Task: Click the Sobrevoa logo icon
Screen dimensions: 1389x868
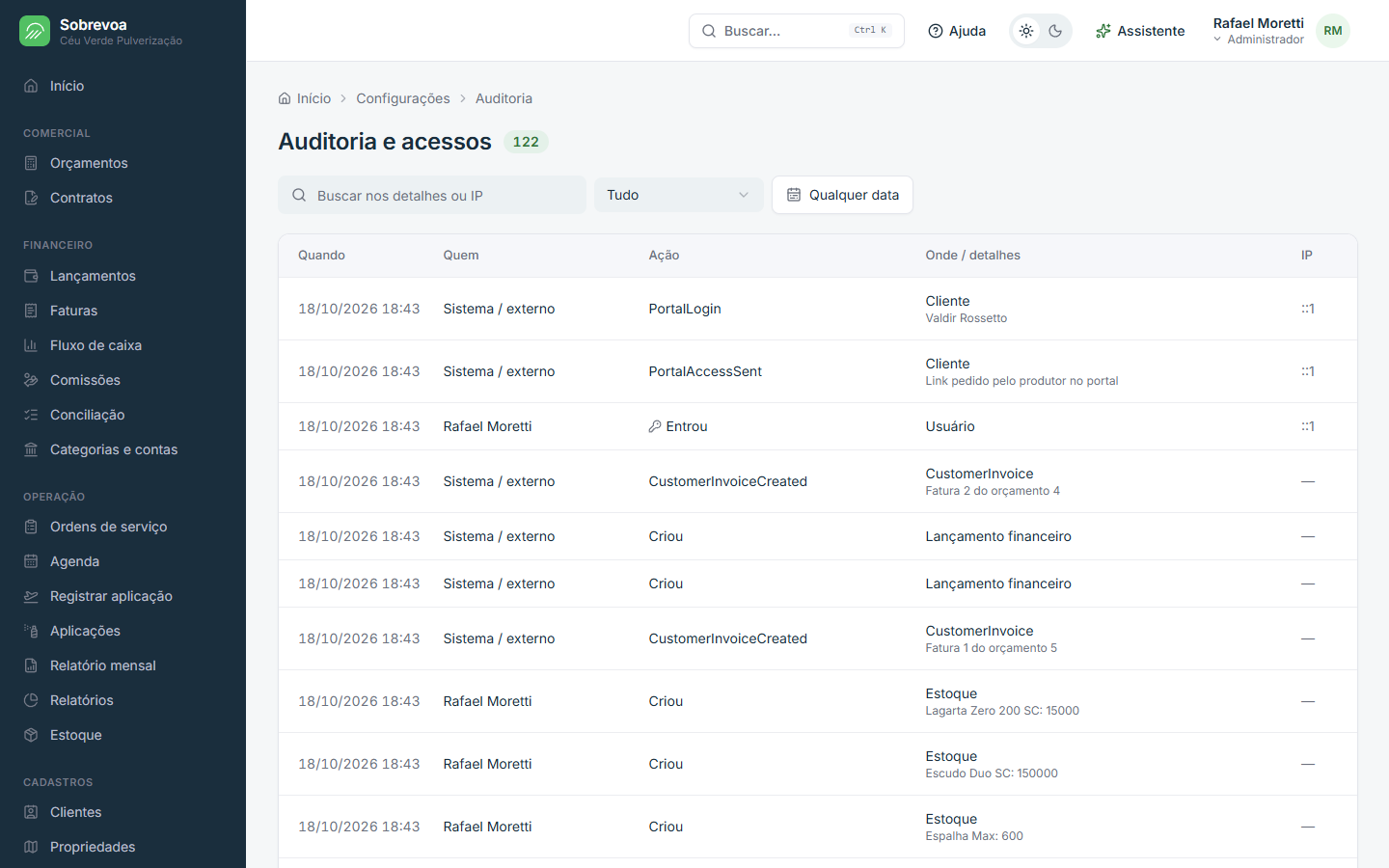Action: tap(35, 31)
